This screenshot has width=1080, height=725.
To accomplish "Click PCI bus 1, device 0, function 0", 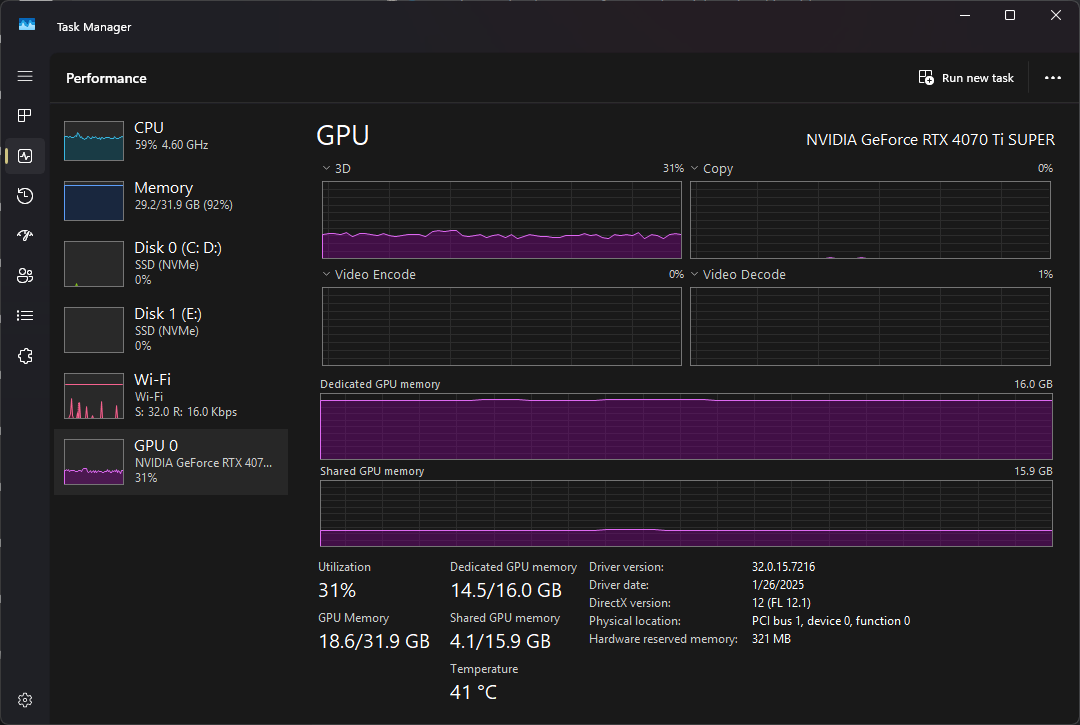I will (831, 620).
